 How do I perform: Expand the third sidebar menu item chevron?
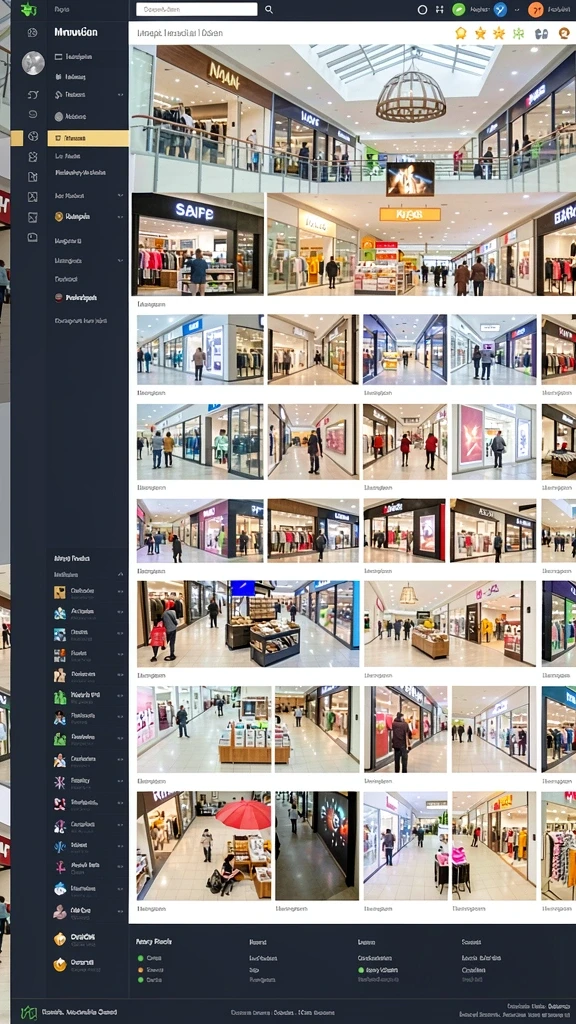[x=120, y=95]
